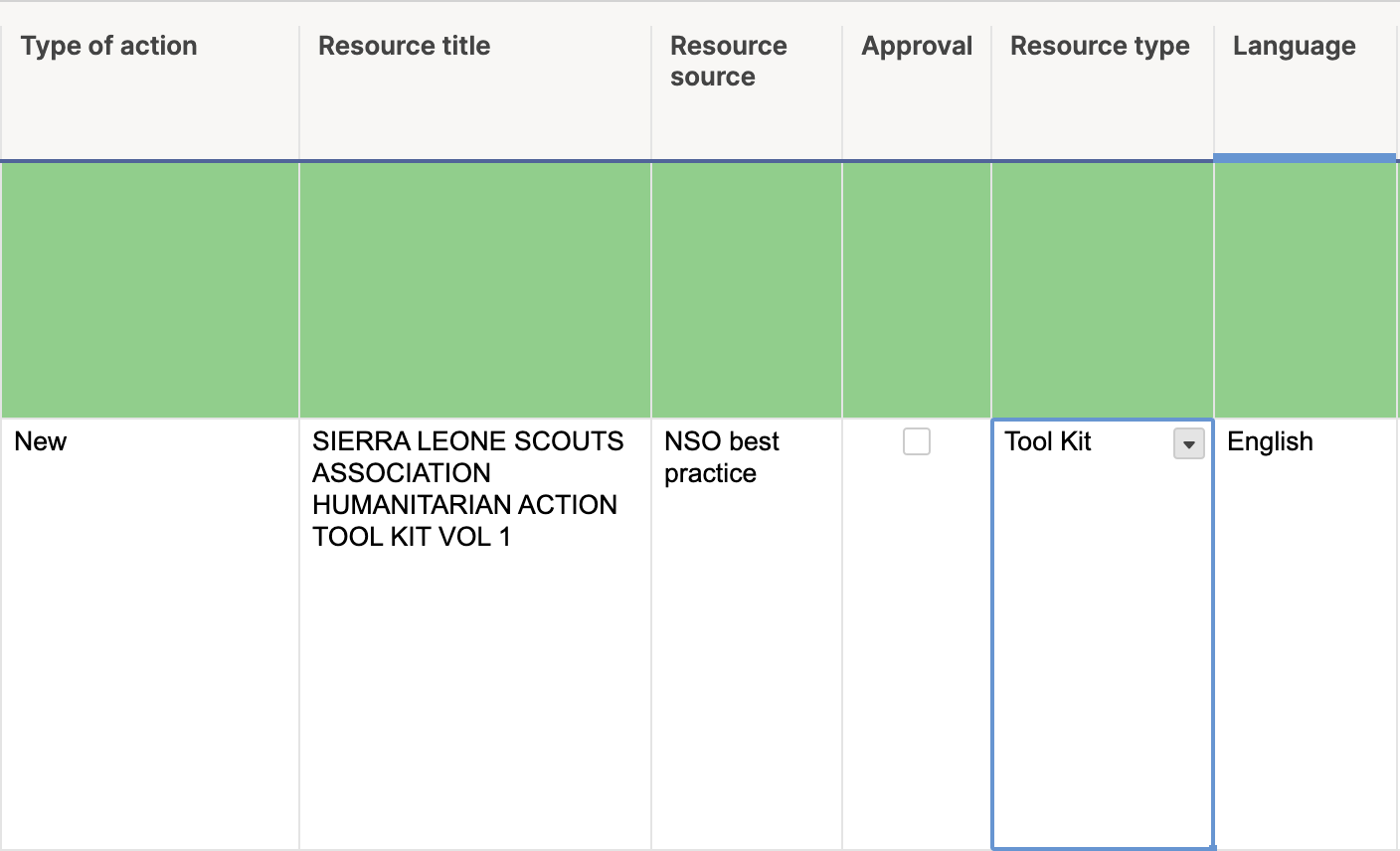Select the Resource title column header
This screenshot has width=1400, height=851.
[x=404, y=46]
